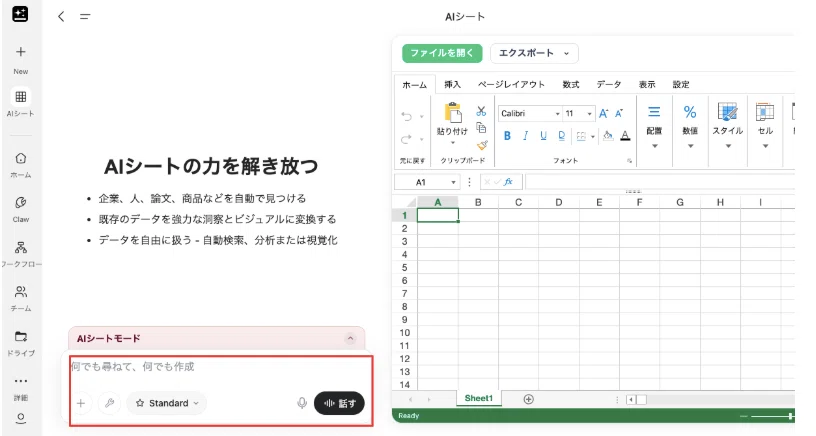Open the A1 name box dropdown

(453, 182)
